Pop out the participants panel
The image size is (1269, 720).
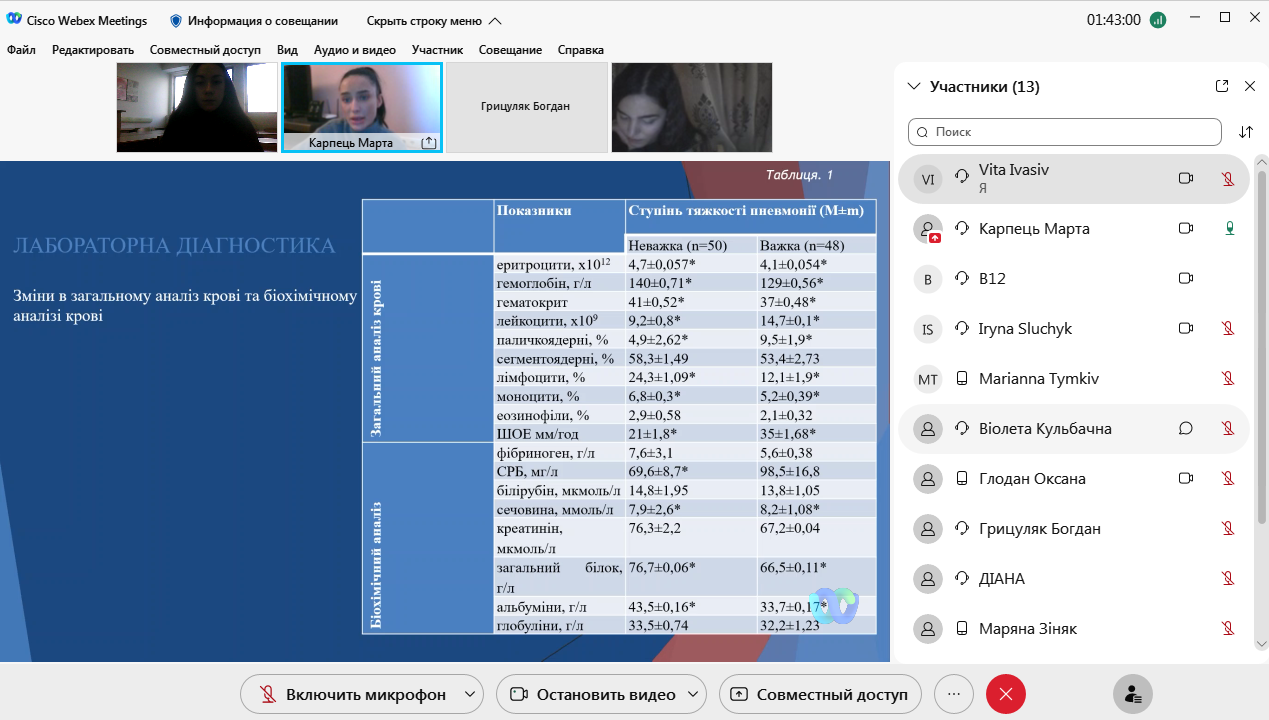click(x=1221, y=86)
